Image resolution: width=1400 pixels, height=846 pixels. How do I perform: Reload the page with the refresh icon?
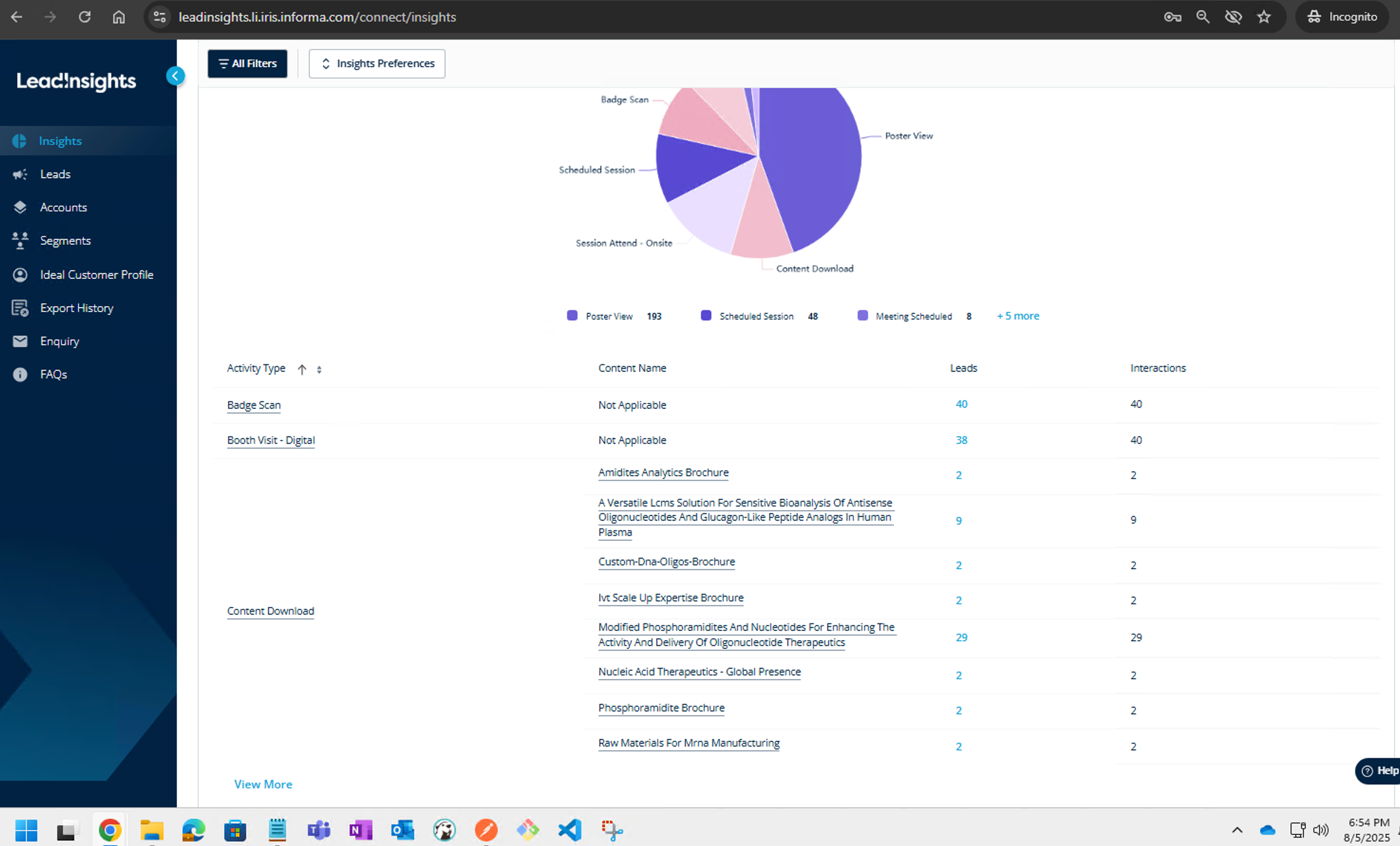point(85,17)
